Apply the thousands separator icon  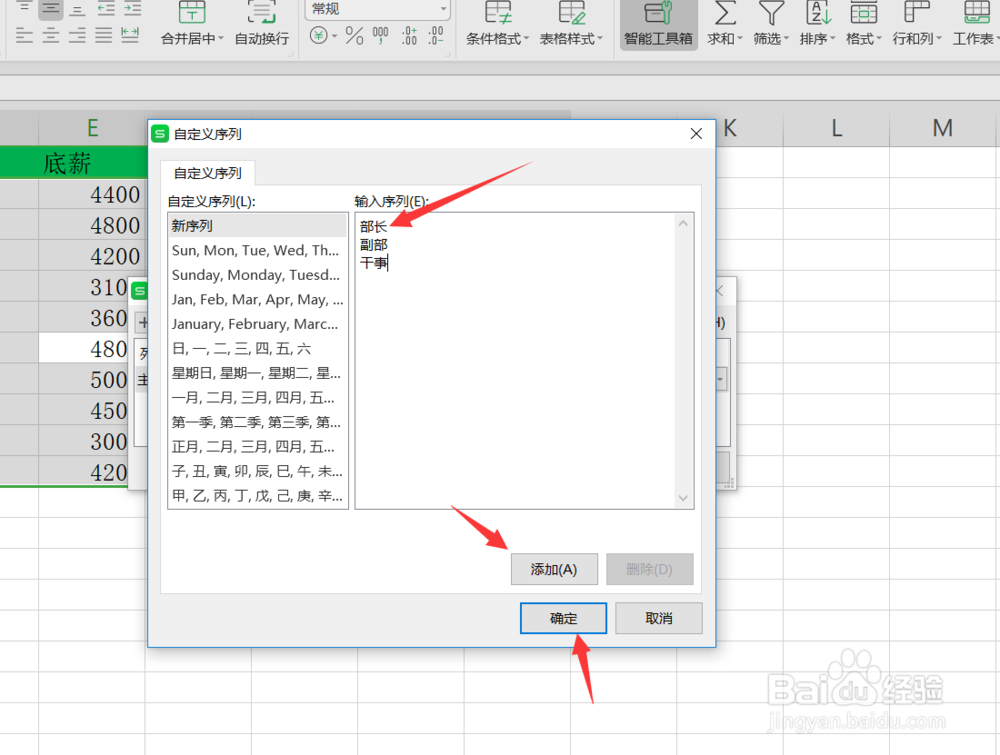(381, 36)
